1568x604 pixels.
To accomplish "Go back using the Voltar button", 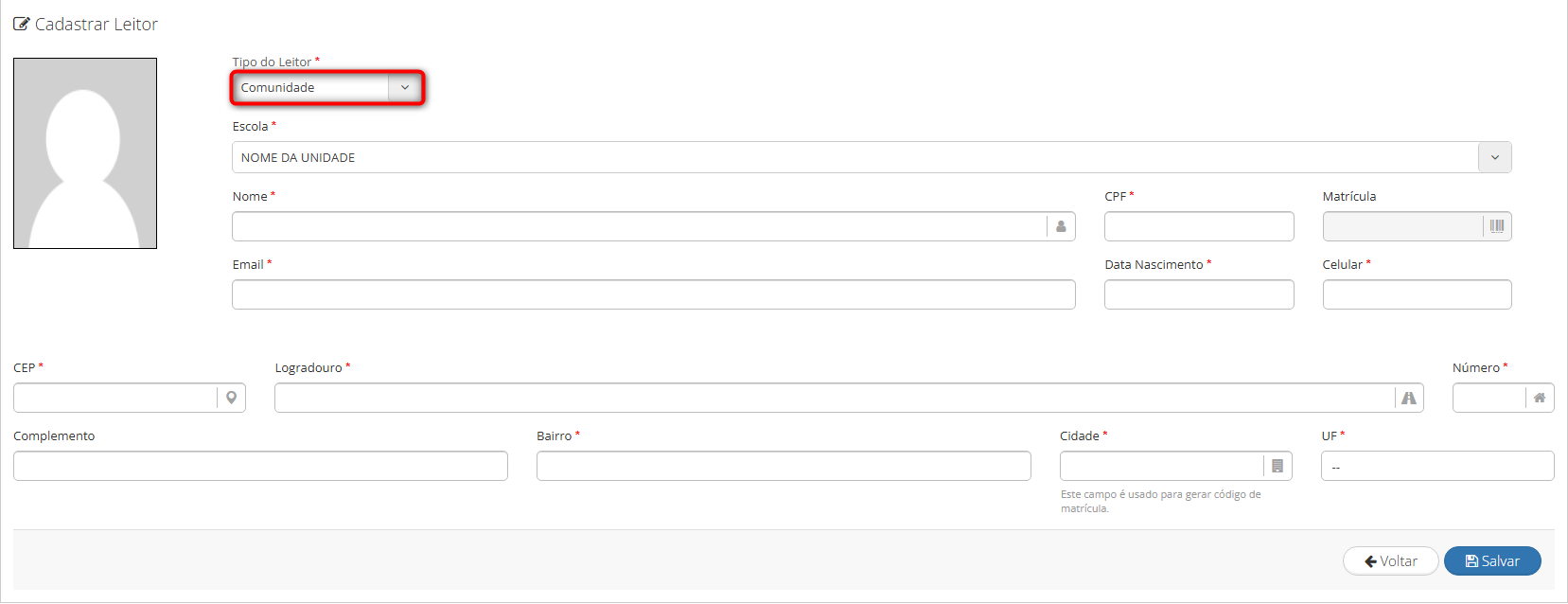I will click(x=1391, y=561).
